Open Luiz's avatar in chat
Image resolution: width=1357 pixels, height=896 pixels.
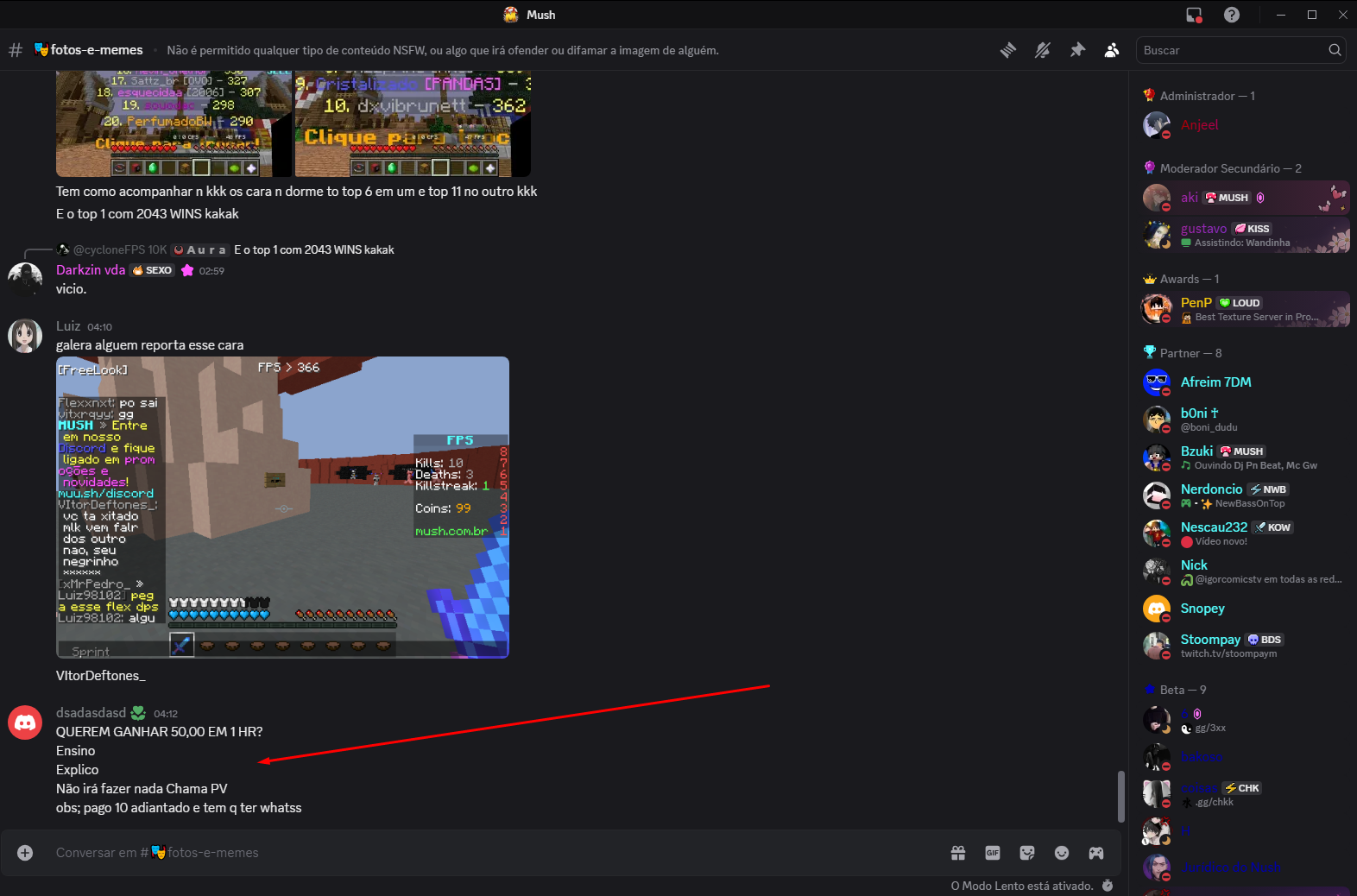25,335
